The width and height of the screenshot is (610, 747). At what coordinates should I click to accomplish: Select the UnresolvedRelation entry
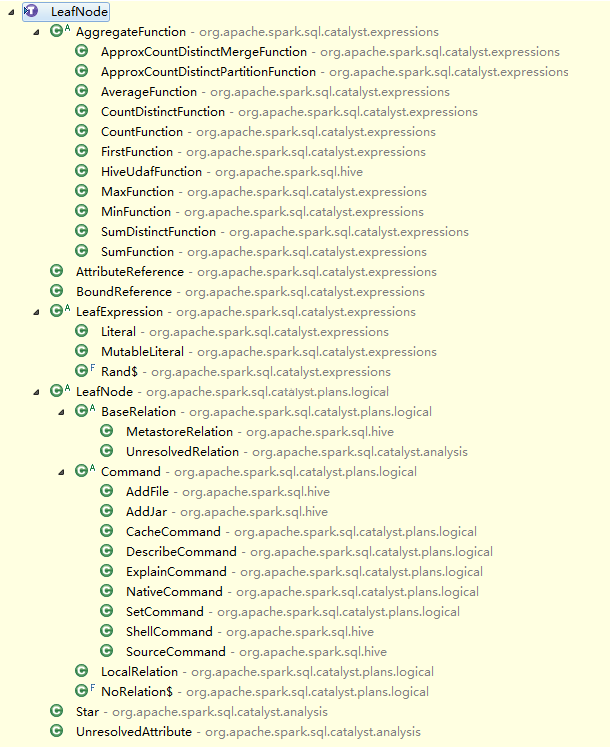pyautogui.click(x=297, y=452)
